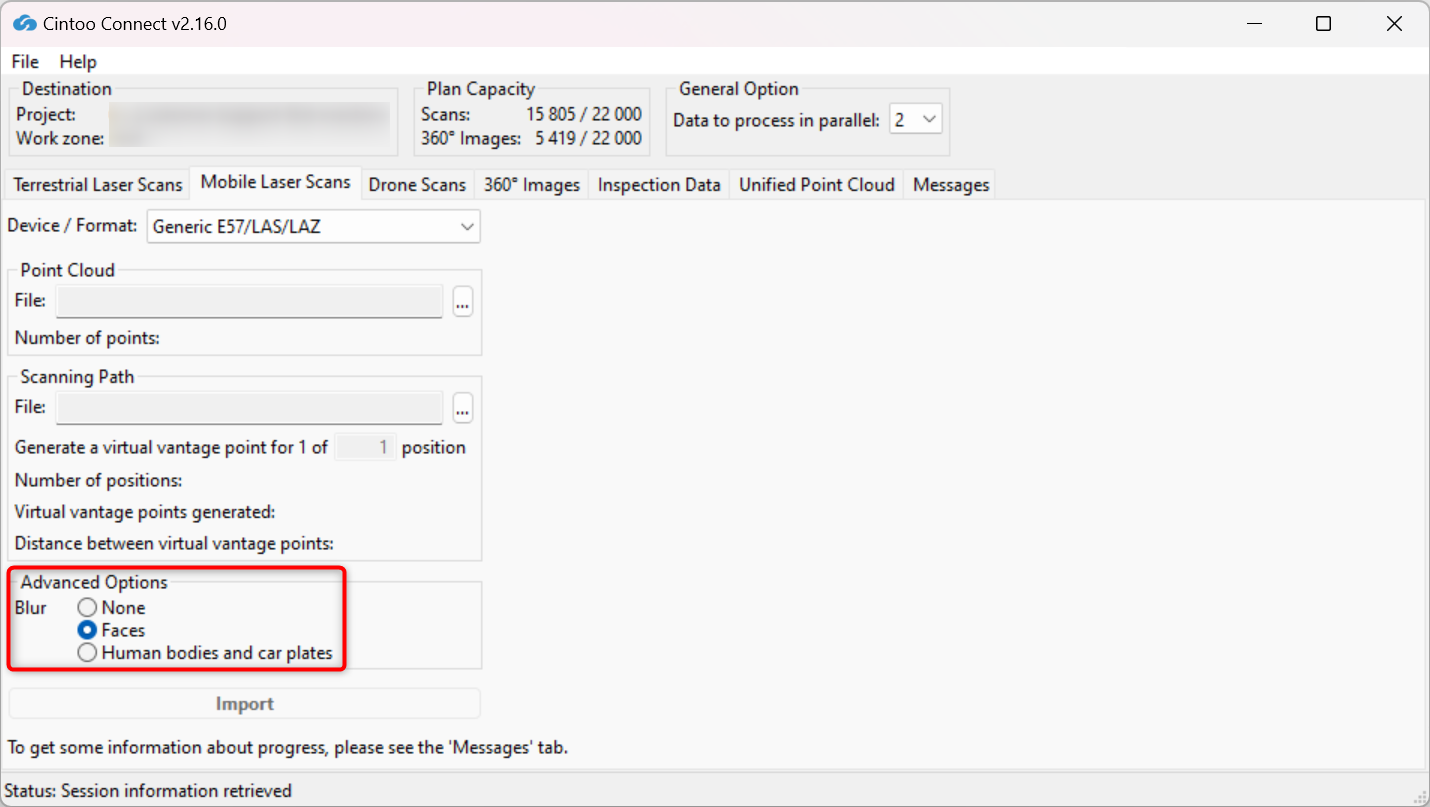Open the Device / Format dropdown
Screen dimensions: 1430x807
click(x=314, y=227)
